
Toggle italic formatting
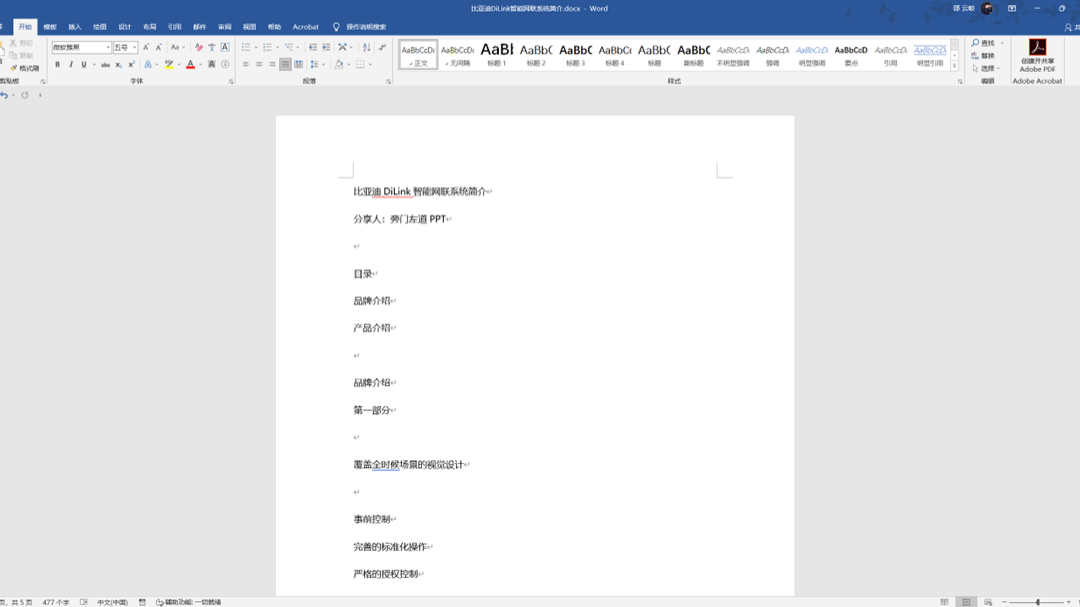[x=70, y=65]
